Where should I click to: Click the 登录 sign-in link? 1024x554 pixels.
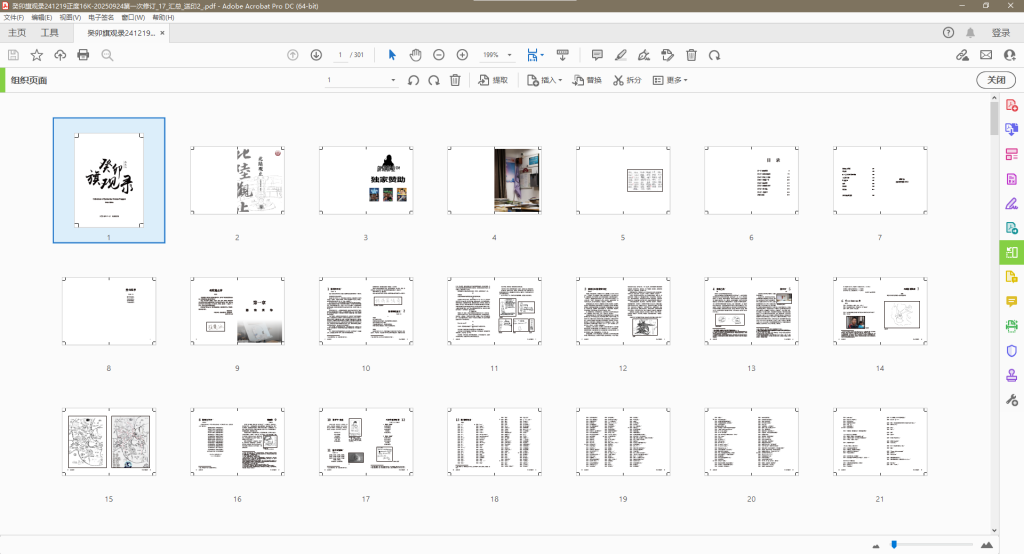tap(1000, 33)
